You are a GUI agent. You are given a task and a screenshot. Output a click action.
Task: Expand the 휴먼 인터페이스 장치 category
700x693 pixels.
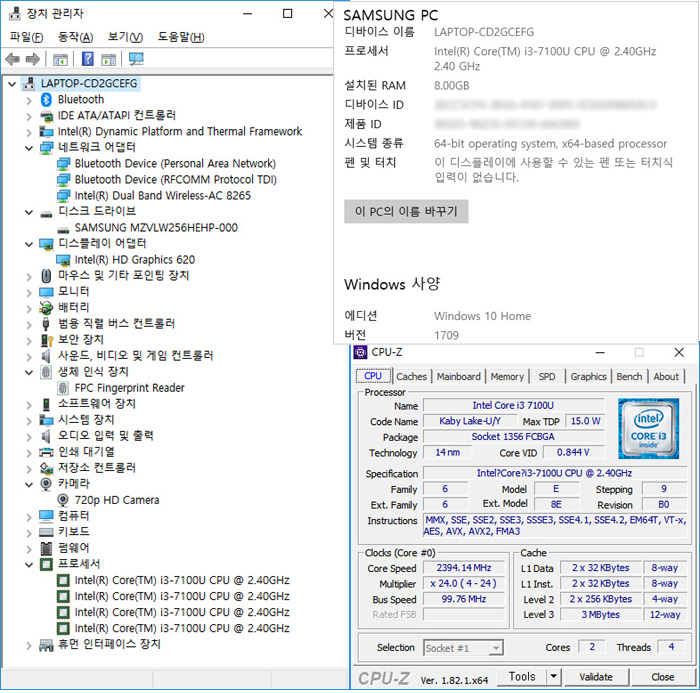(x=29, y=645)
